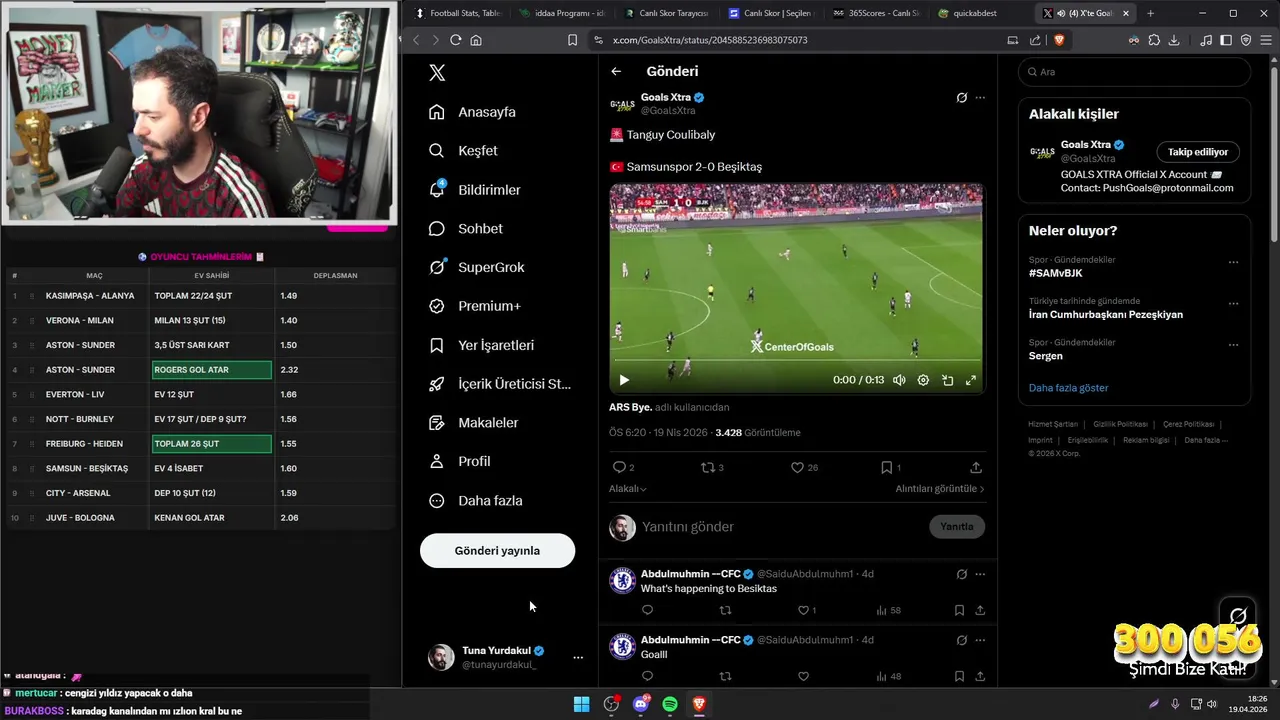
Task: Bookmark the "What's happening to Besiktas" reply
Action: 959,610
